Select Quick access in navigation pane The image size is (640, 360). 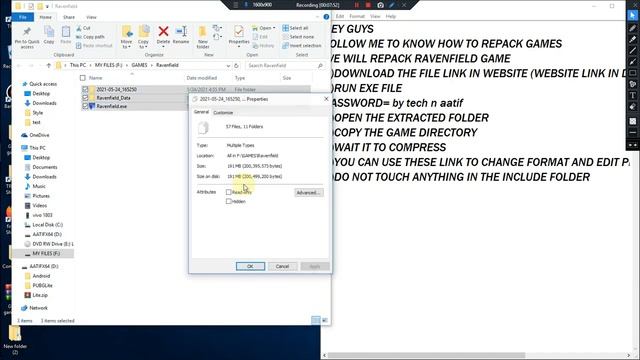click(42, 84)
